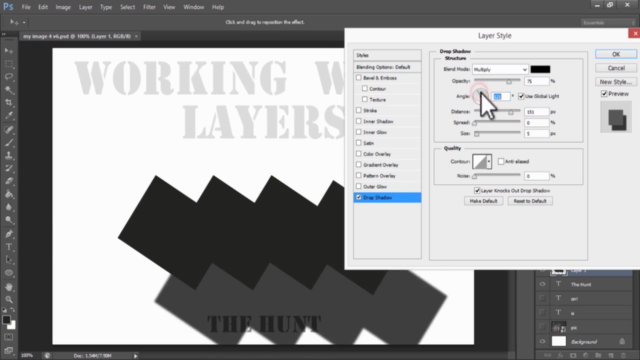Open the Contour picker dropdown arrow
The image size is (640, 360).
(489, 162)
